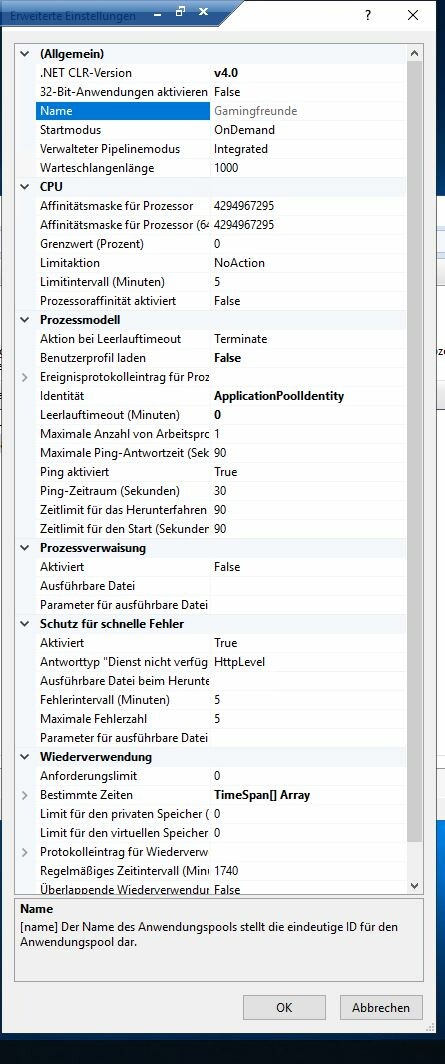Click the scrollbar up arrow

click(415, 53)
